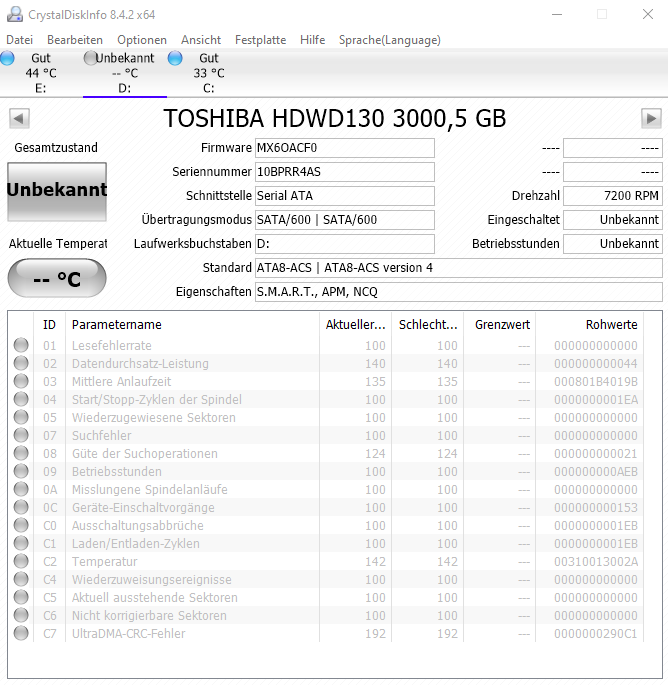Viewport: 668px width, 685px height.
Task: Click the -- °C temperature button
Action: (57, 278)
